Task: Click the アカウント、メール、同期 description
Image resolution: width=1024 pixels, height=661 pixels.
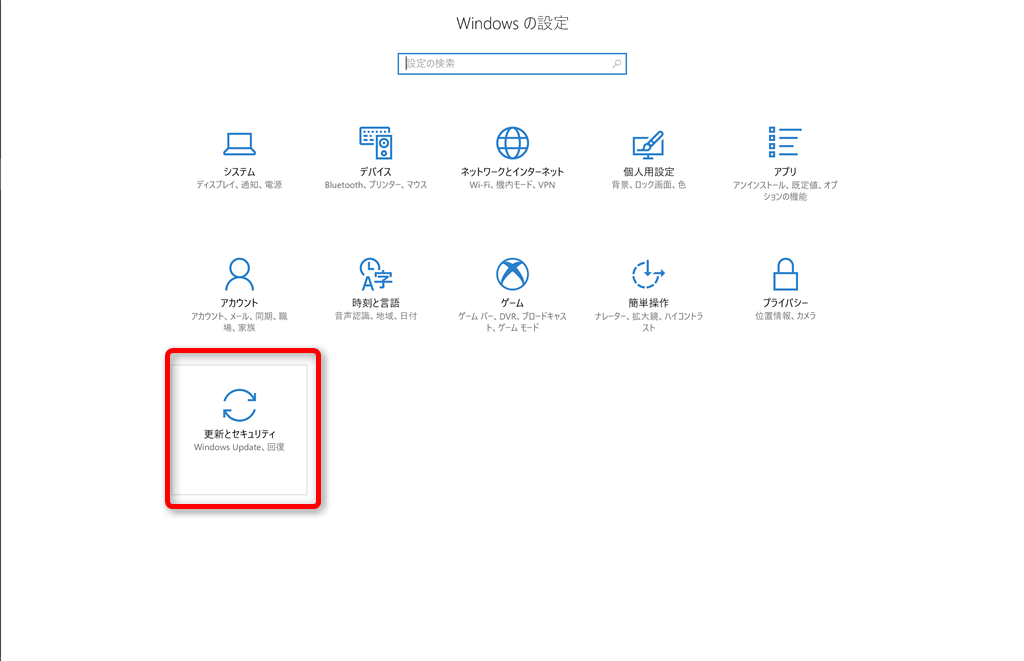Action: 239,322
